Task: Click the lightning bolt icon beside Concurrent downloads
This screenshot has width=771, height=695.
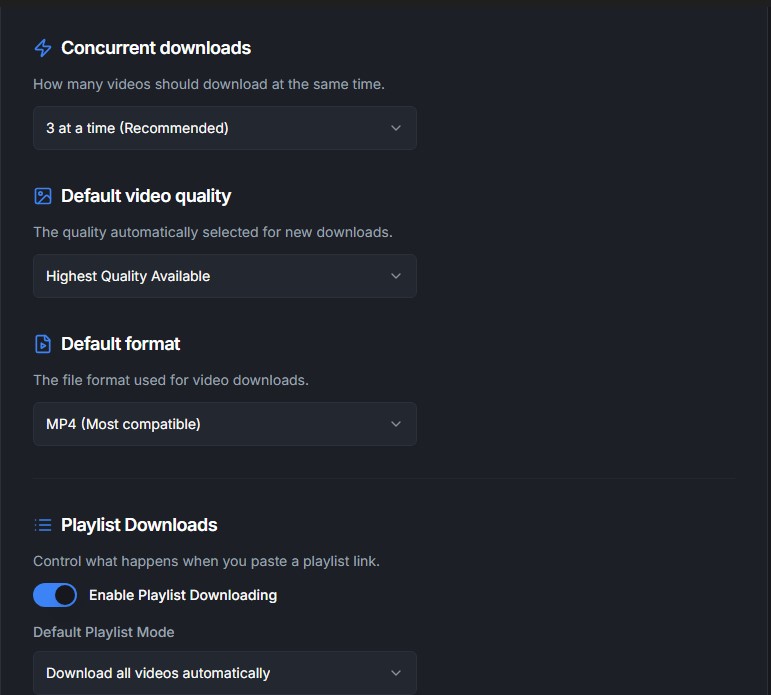Action: tap(43, 48)
